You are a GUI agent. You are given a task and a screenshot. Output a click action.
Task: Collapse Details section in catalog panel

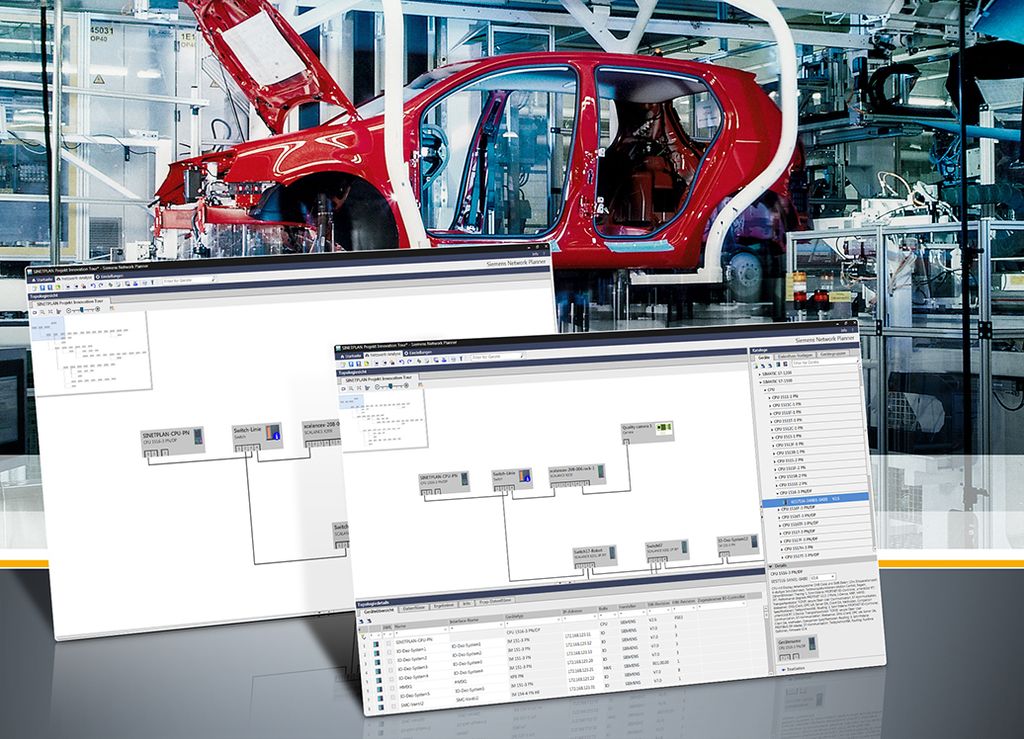point(770,566)
